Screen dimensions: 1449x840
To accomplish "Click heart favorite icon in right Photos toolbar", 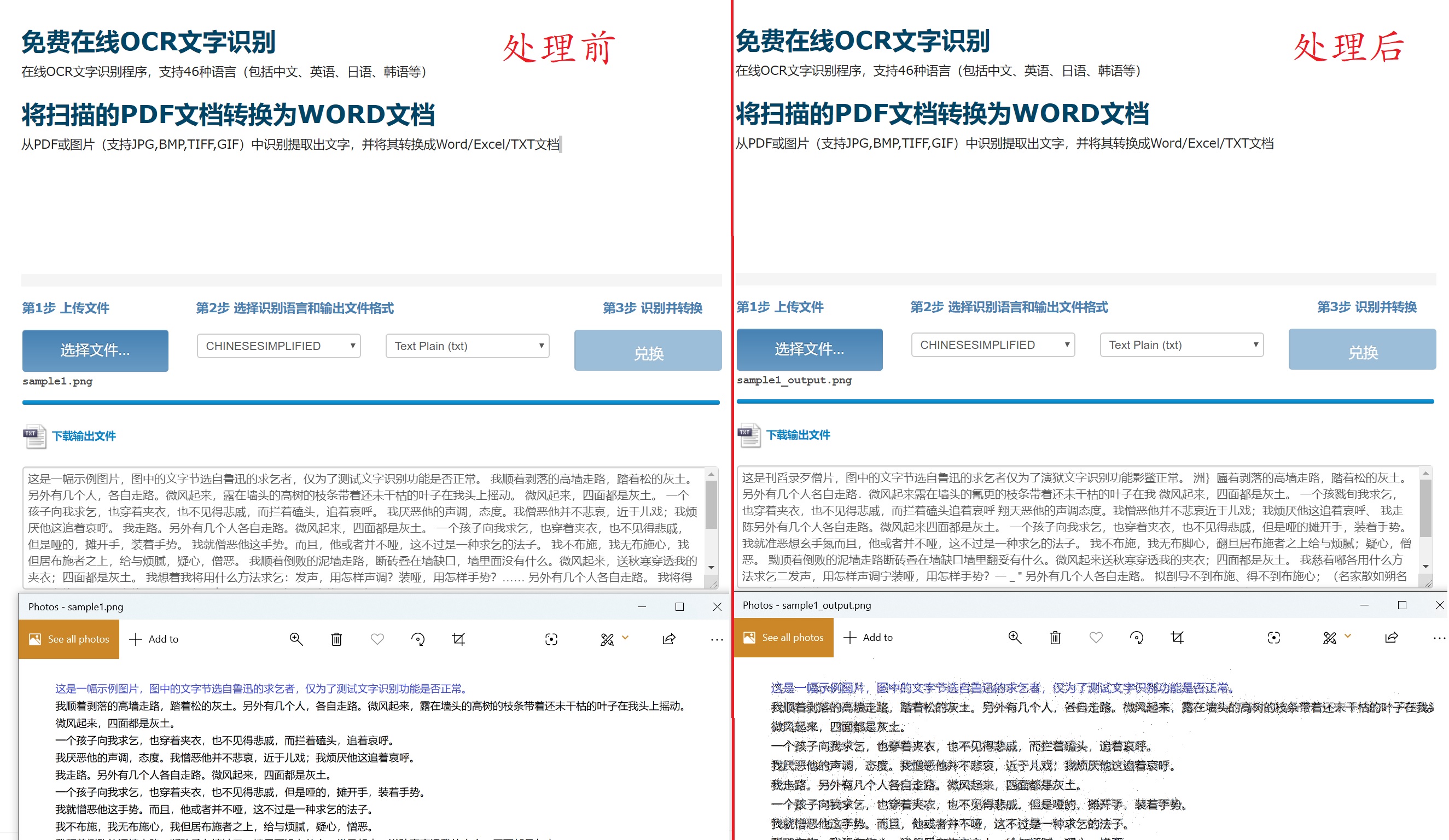I will point(1096,637).
